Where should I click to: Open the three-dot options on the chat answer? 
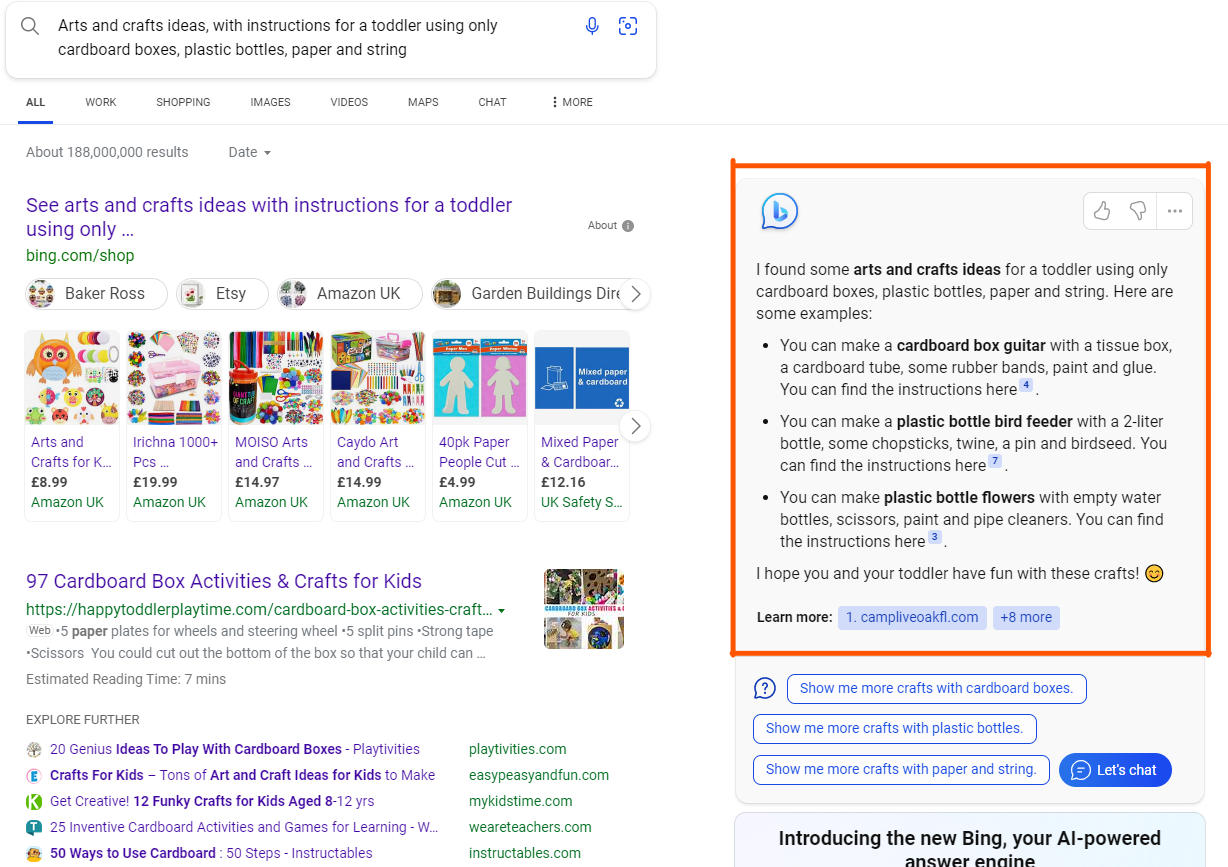[x=1175, y=211]
